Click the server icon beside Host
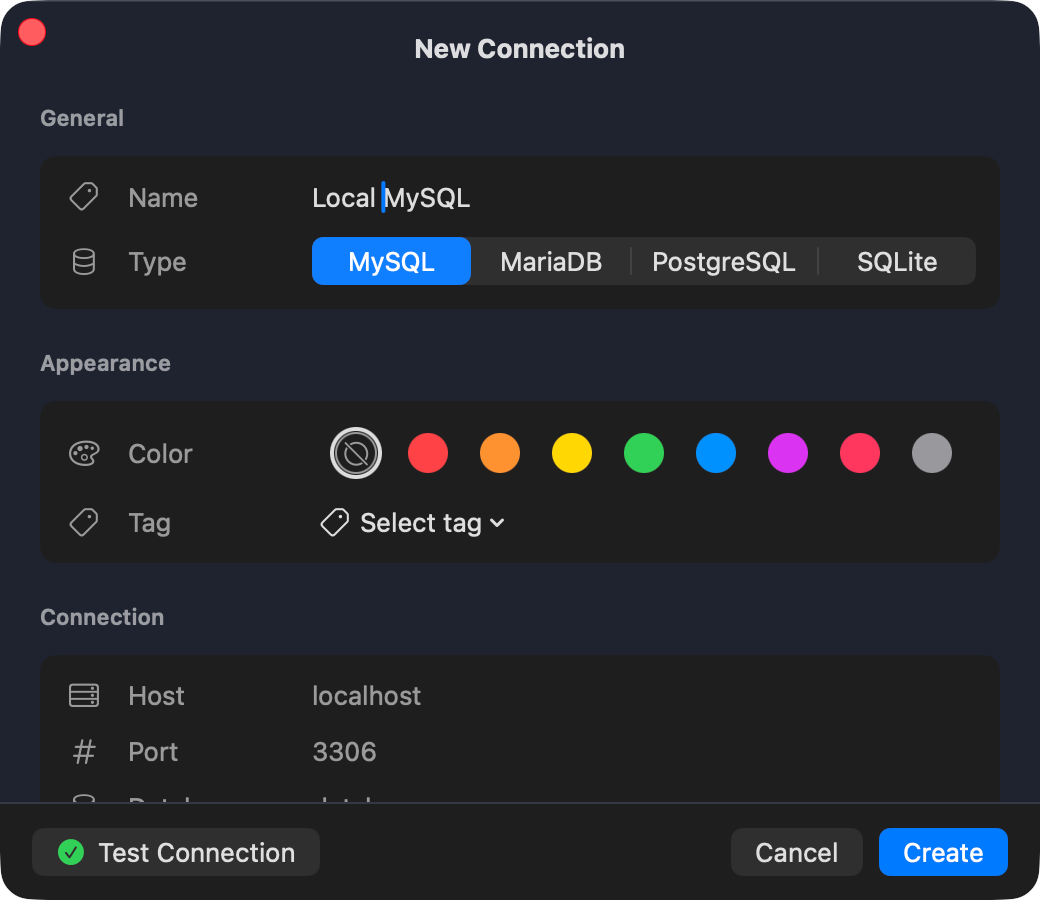1040x900 pixels. click(x=83, y=695)
